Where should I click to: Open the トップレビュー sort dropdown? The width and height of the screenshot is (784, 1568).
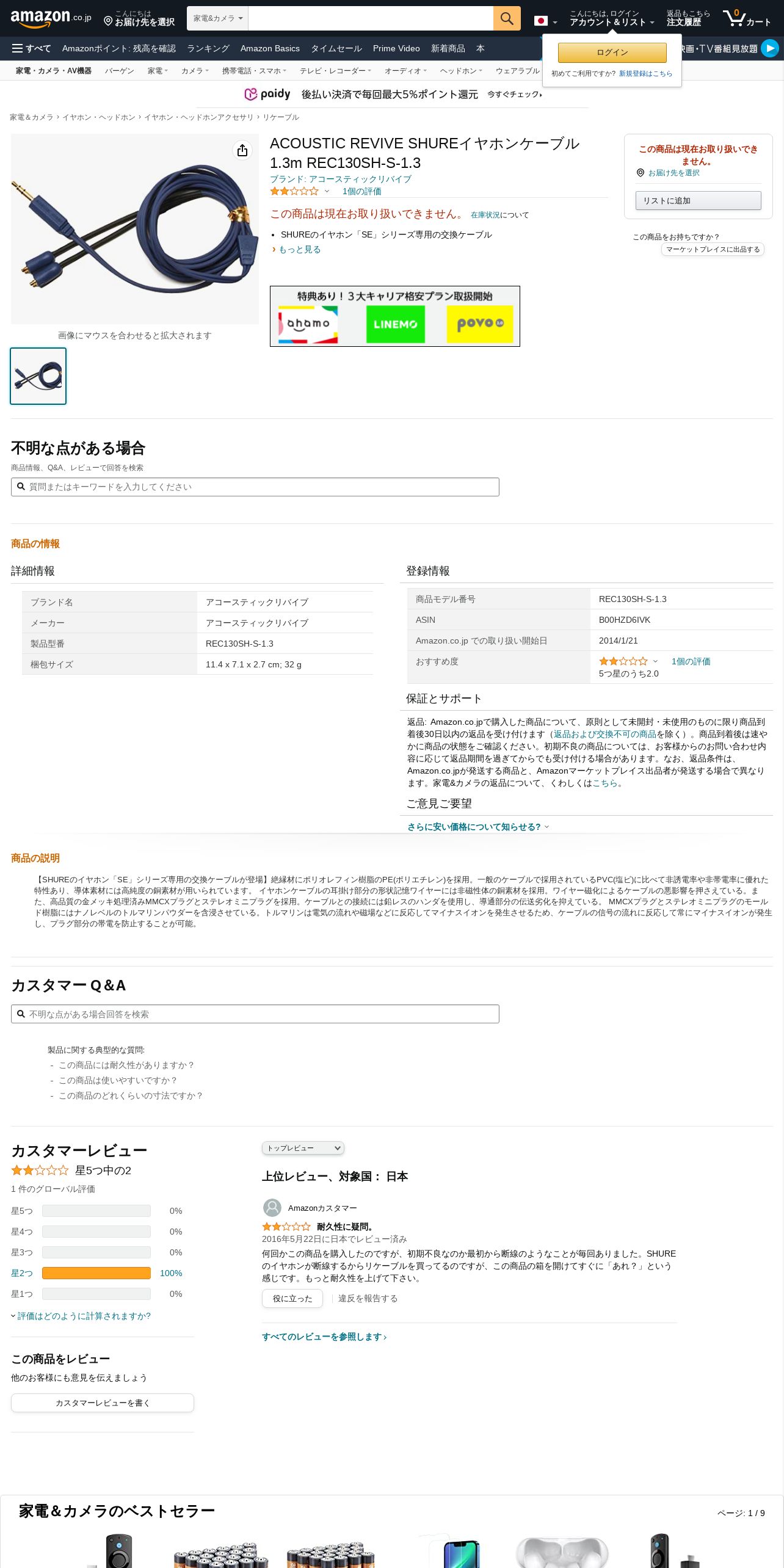tap(303, 1148)
